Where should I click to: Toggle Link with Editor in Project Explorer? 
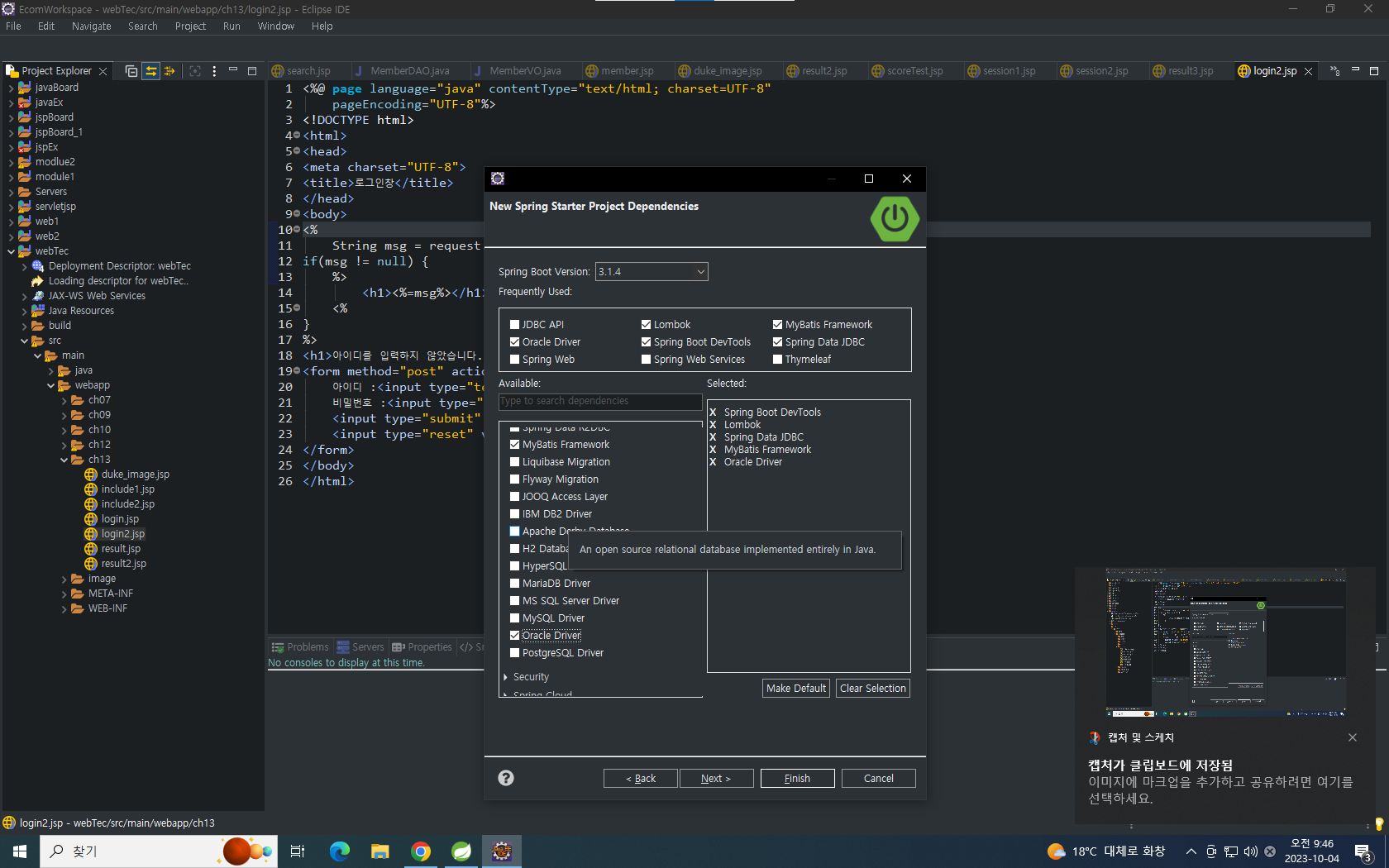(150, 71)
